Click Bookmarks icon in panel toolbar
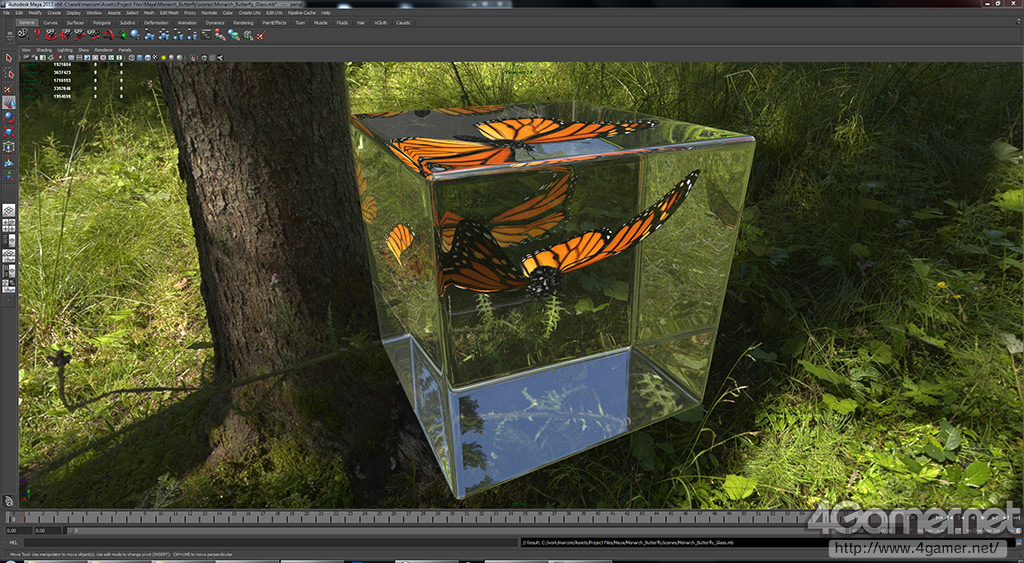Image resolution: width=1024 pixels, height=563 pixels. [42, 57]
